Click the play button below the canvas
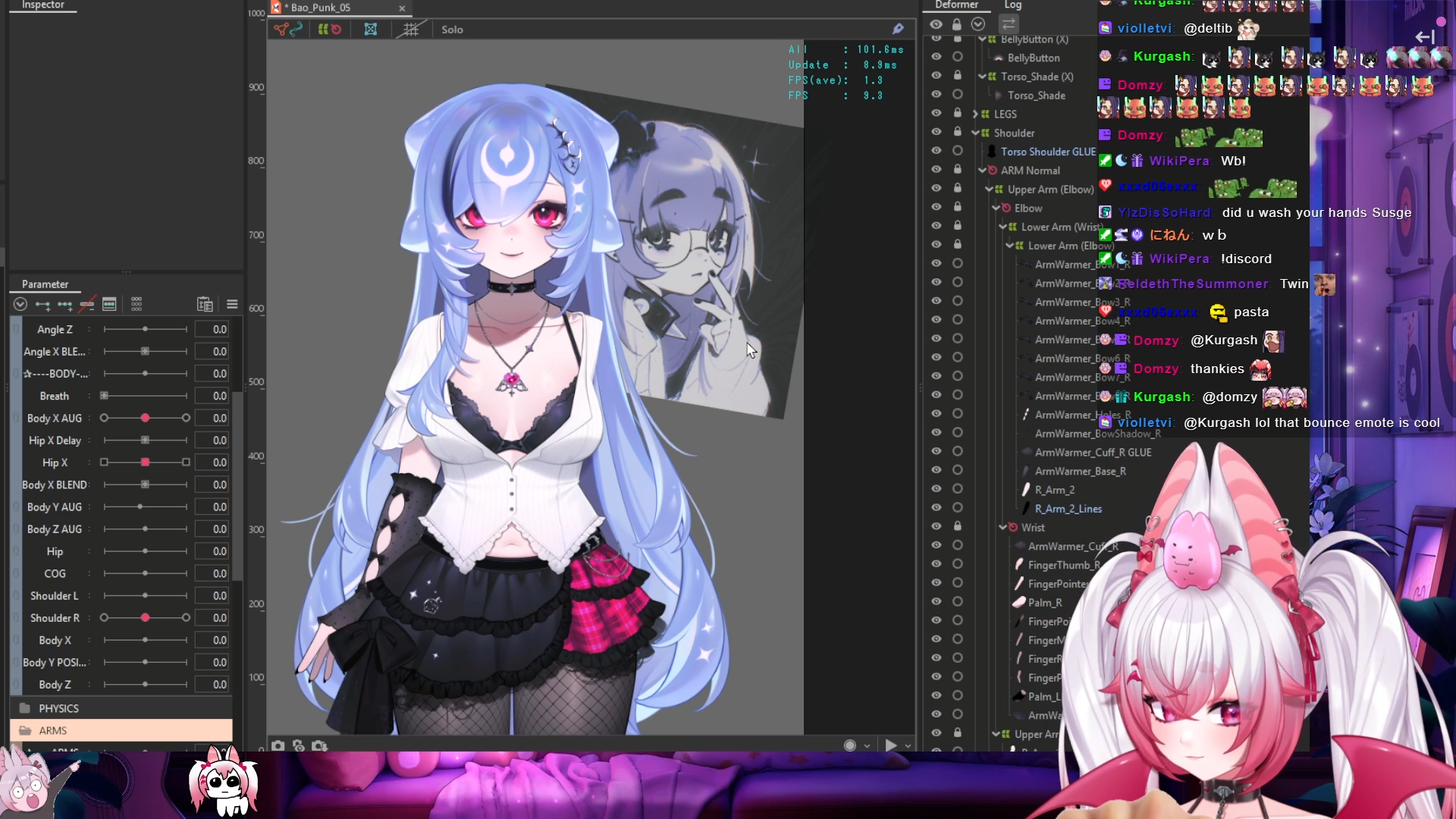The height and width of the screenshot is (819, 1456). tap(890, 746)
